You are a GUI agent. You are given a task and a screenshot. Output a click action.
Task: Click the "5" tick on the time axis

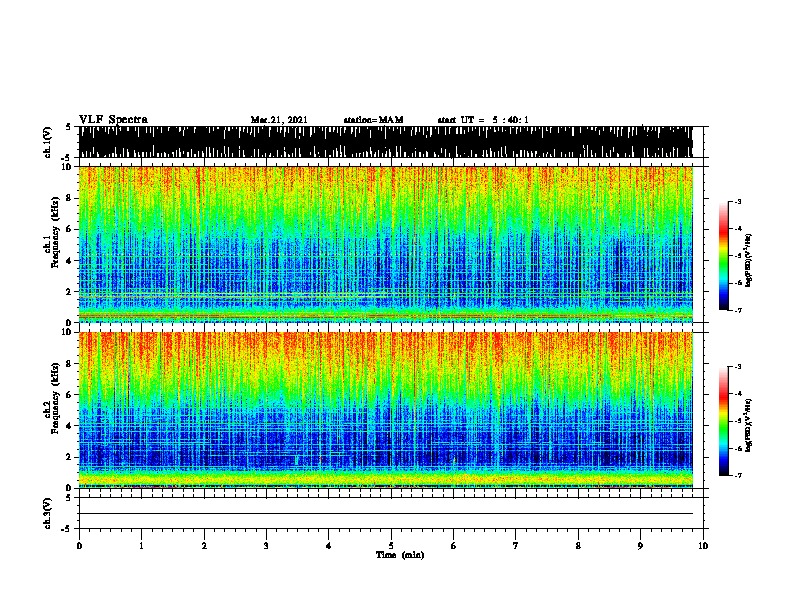point(391,546)
